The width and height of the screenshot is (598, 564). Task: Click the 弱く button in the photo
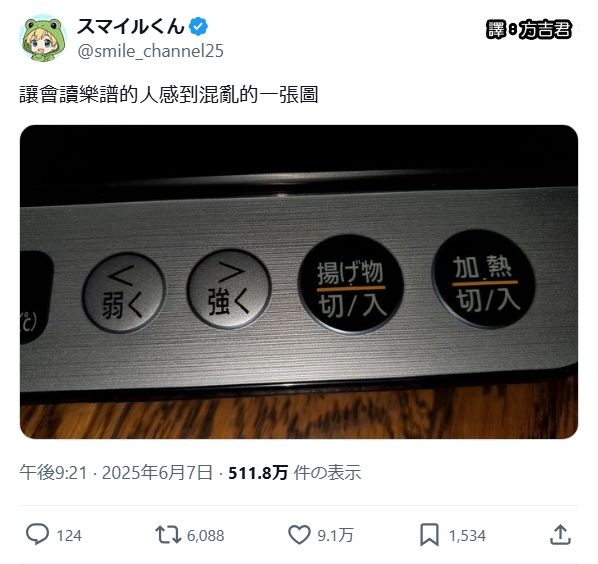pyautogui.click(x=124, y=292)
